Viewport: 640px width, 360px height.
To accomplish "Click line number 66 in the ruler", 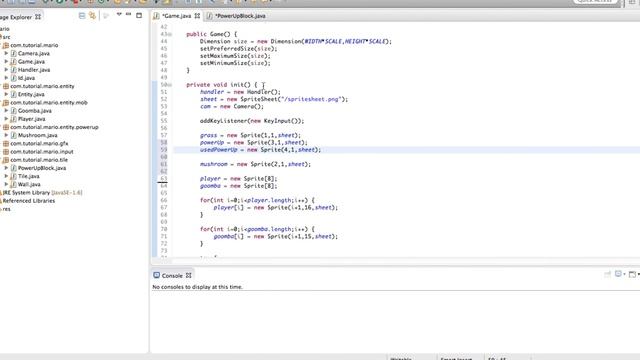I will (x=164, y=200).
